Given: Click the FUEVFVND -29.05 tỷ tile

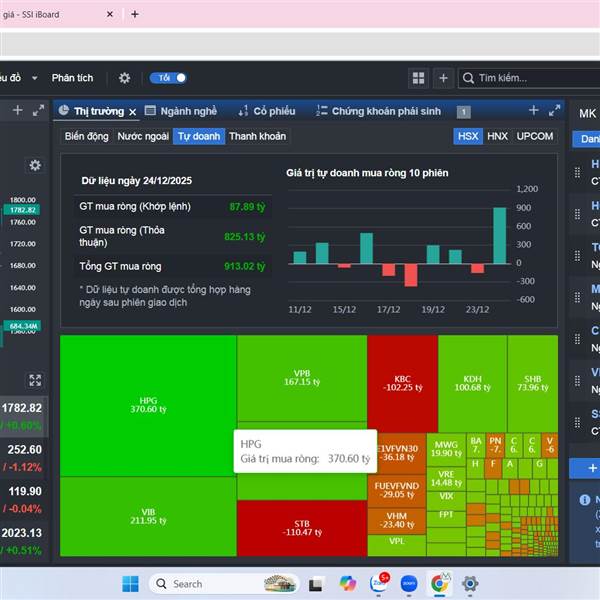Looking at the screenshot, I should point(397,490).
